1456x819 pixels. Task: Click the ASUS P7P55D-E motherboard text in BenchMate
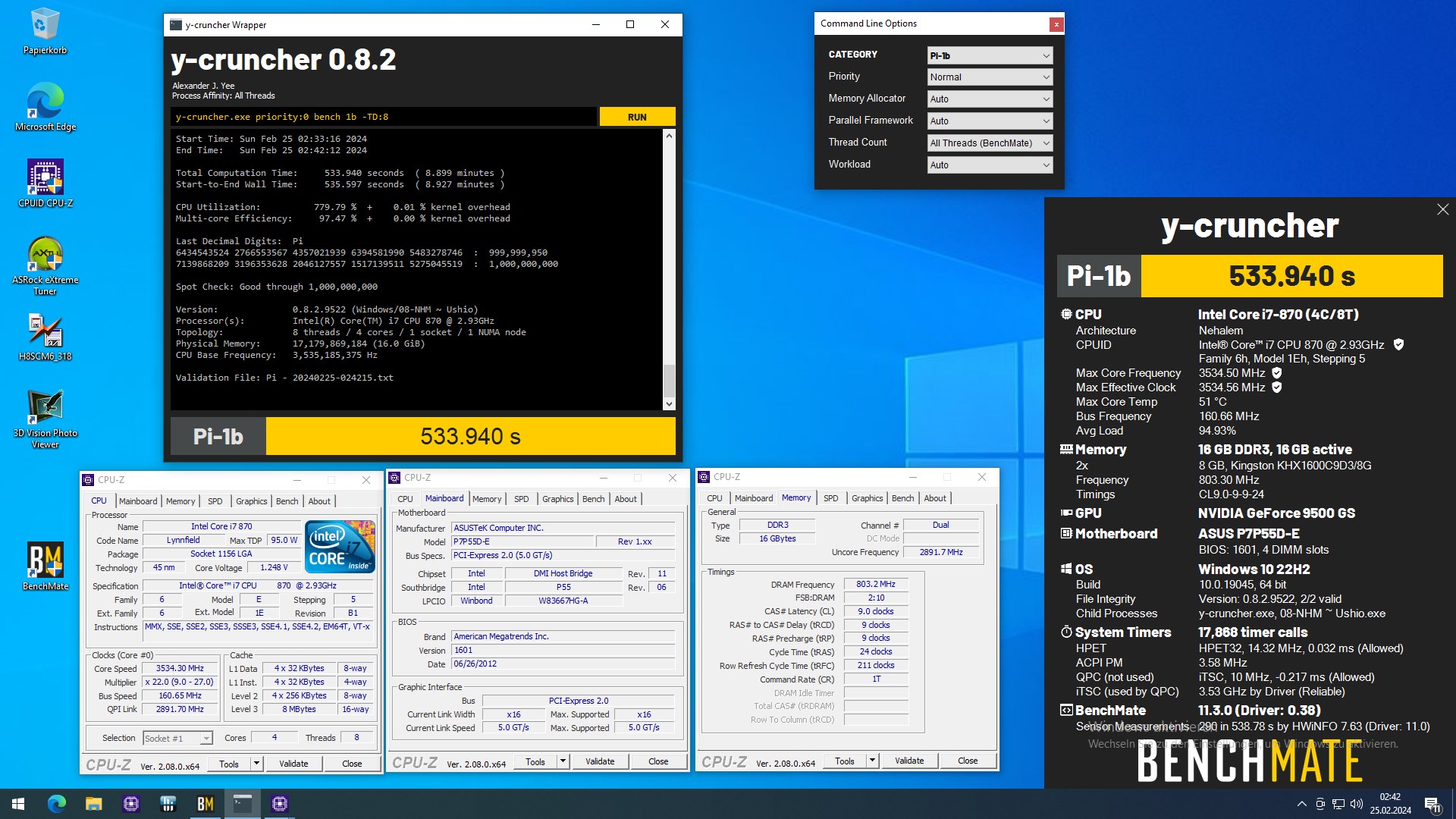(1248, 534)
